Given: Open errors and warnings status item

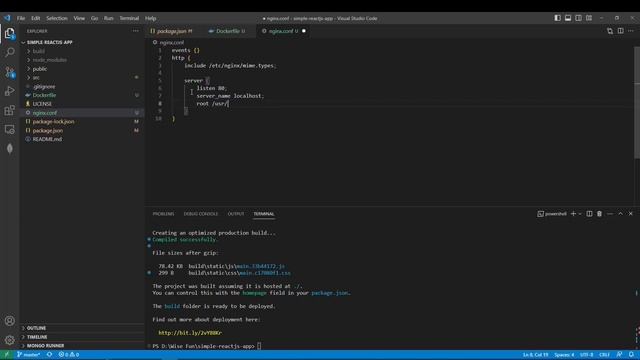Looking at the screenshot, I should tap(69, 355).
